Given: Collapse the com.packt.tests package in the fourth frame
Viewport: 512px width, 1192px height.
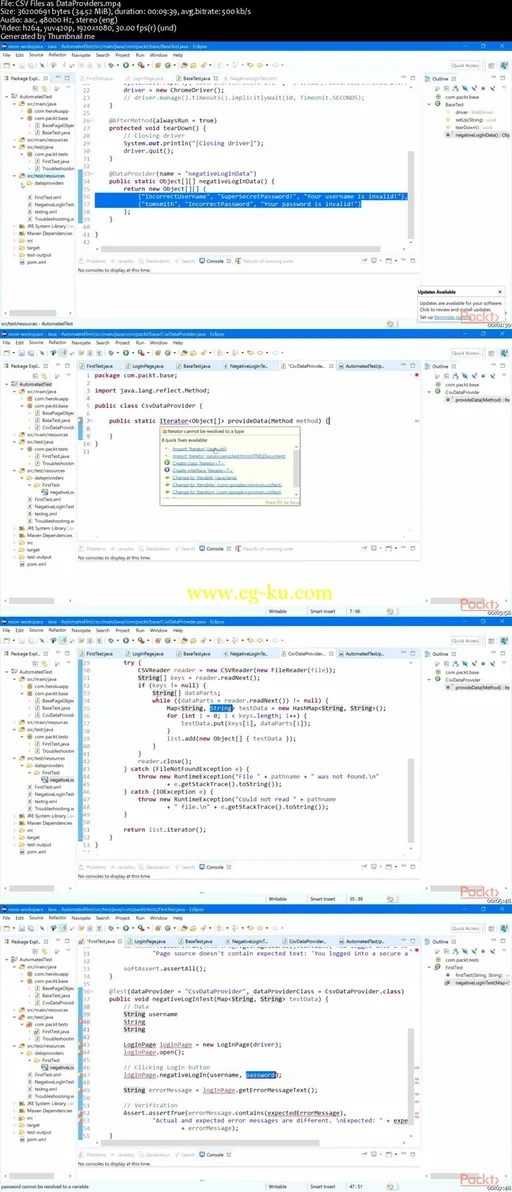Looking at the screenshot, I should coord(24,1026).
